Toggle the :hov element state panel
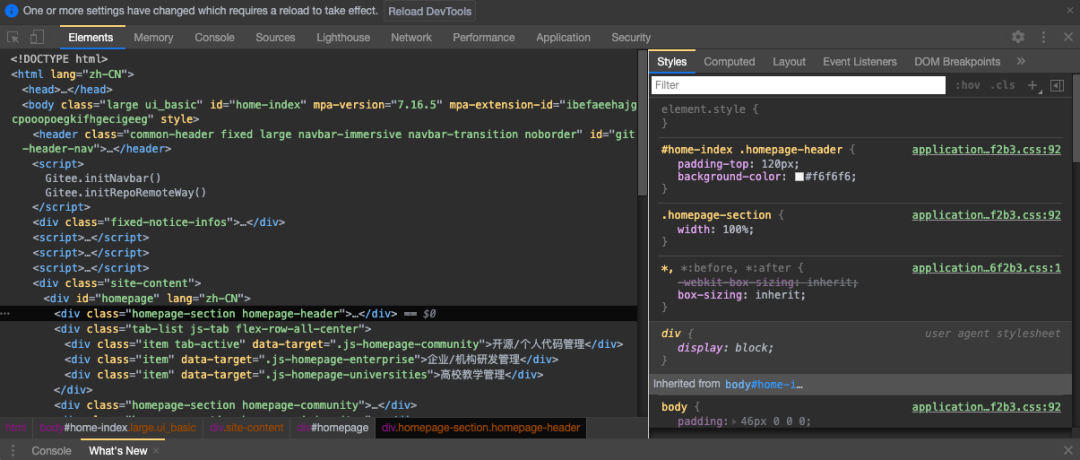Image resolution: width=1080 pixels, height=460 pixels. click(967, 85)
